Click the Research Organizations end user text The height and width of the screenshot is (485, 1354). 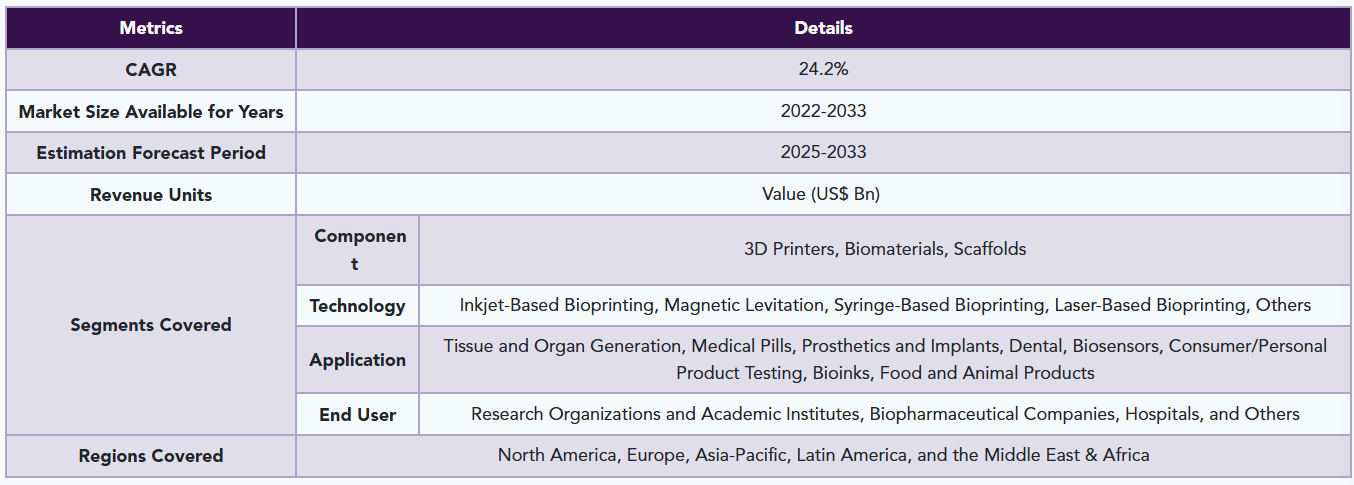coord(885,414)
